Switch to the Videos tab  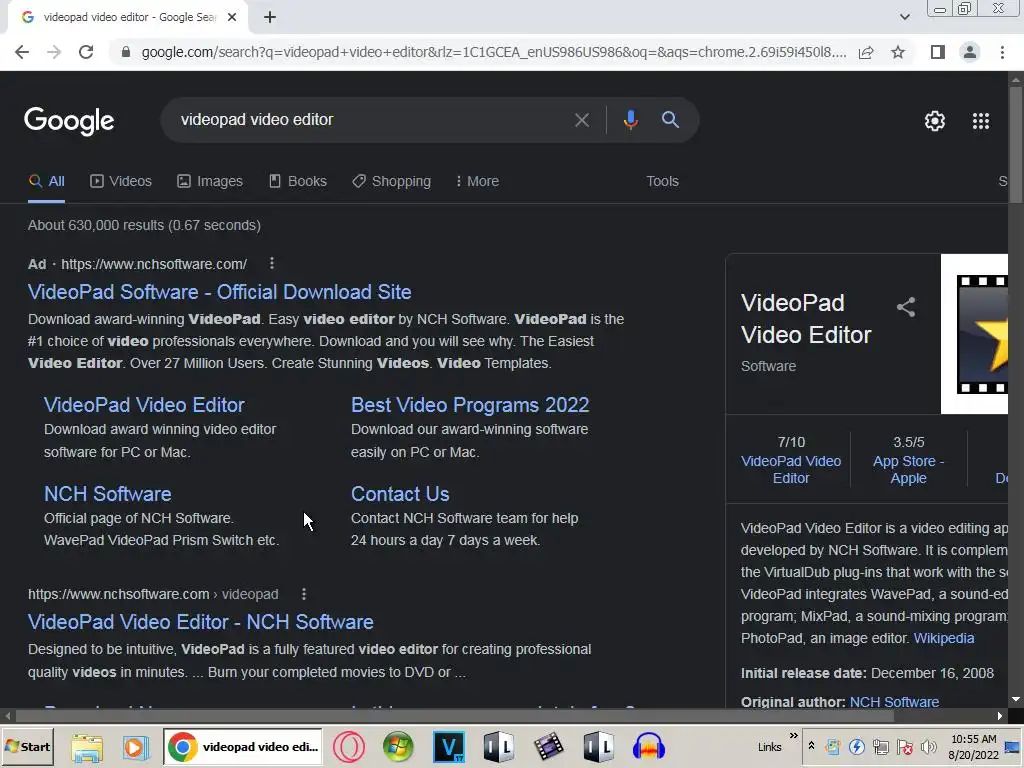pos(121,182)
